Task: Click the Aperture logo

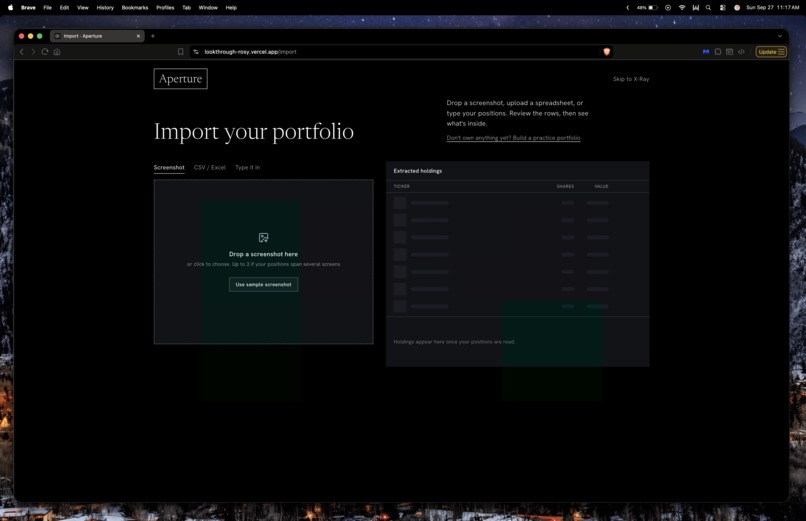Action: point(180,79)
